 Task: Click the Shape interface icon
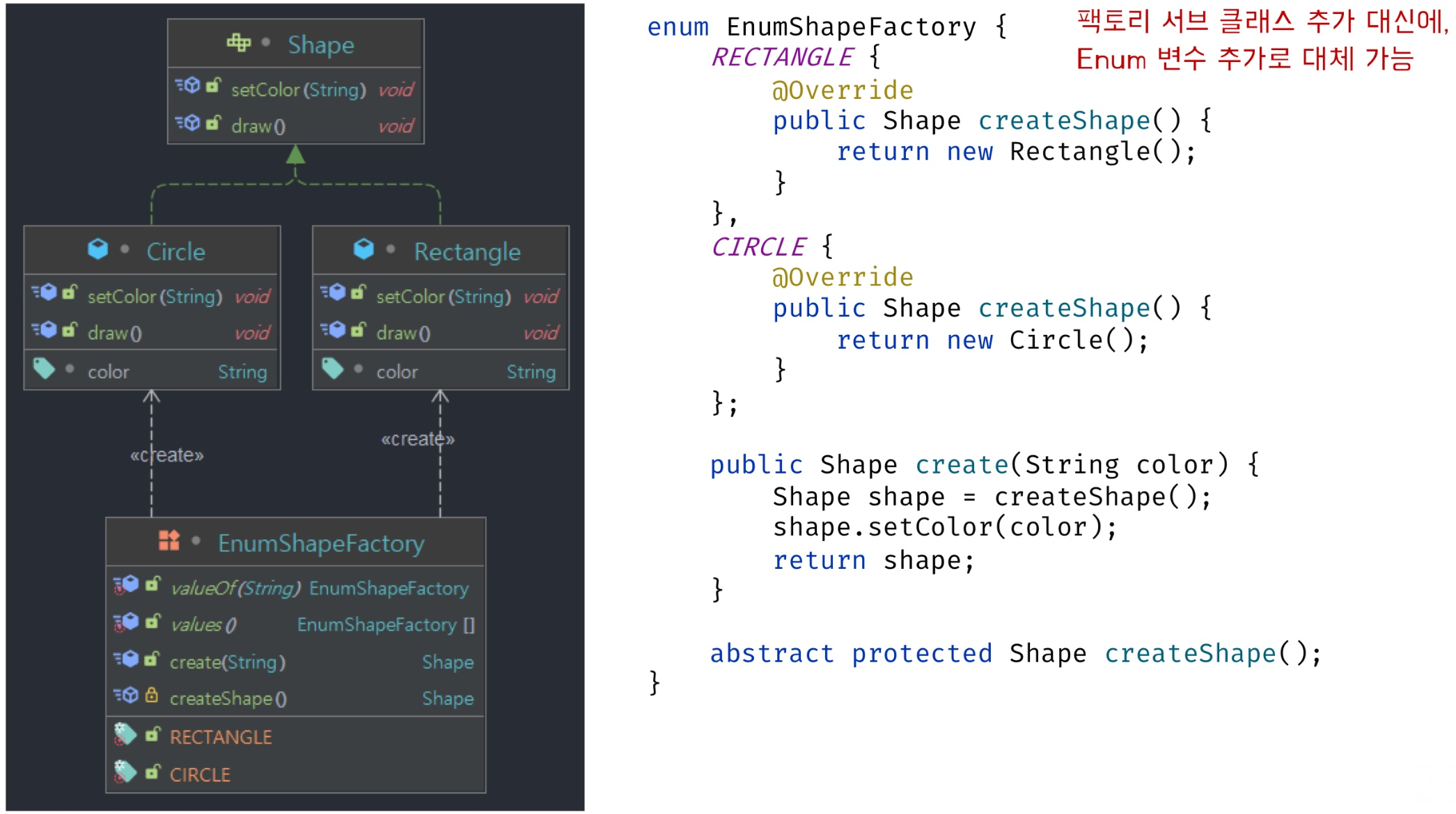pos(238,43)
